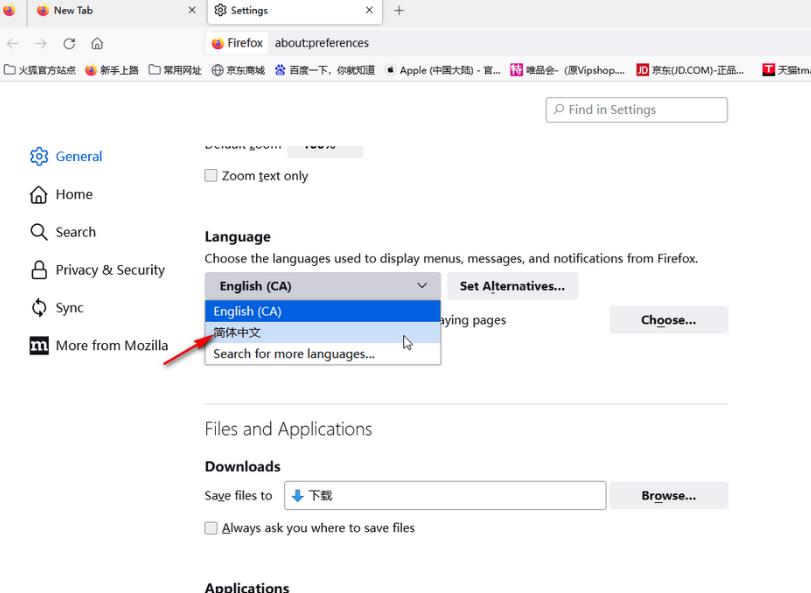Select the Home settings category
The height and width of the screenshot is (593, 811).
[x=74, y=194]
